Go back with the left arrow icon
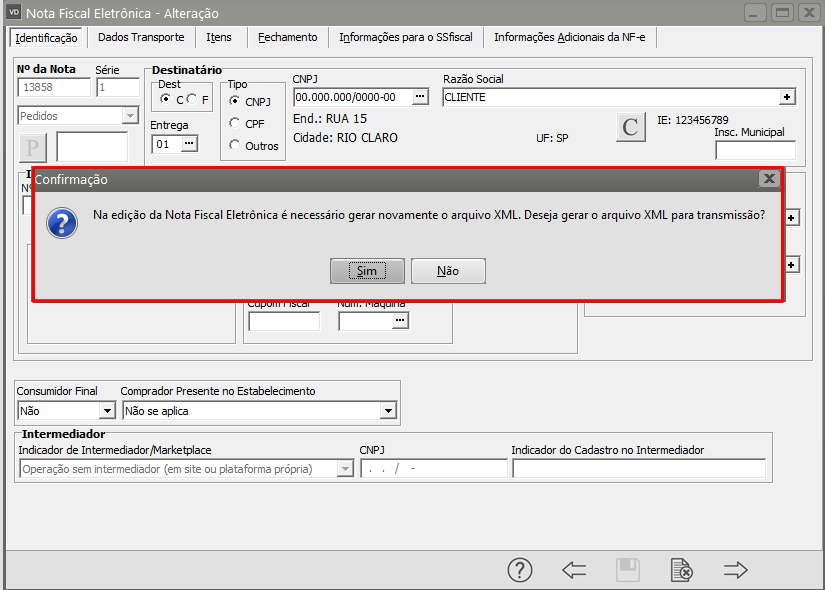825x590 pixels. (574, 570)
